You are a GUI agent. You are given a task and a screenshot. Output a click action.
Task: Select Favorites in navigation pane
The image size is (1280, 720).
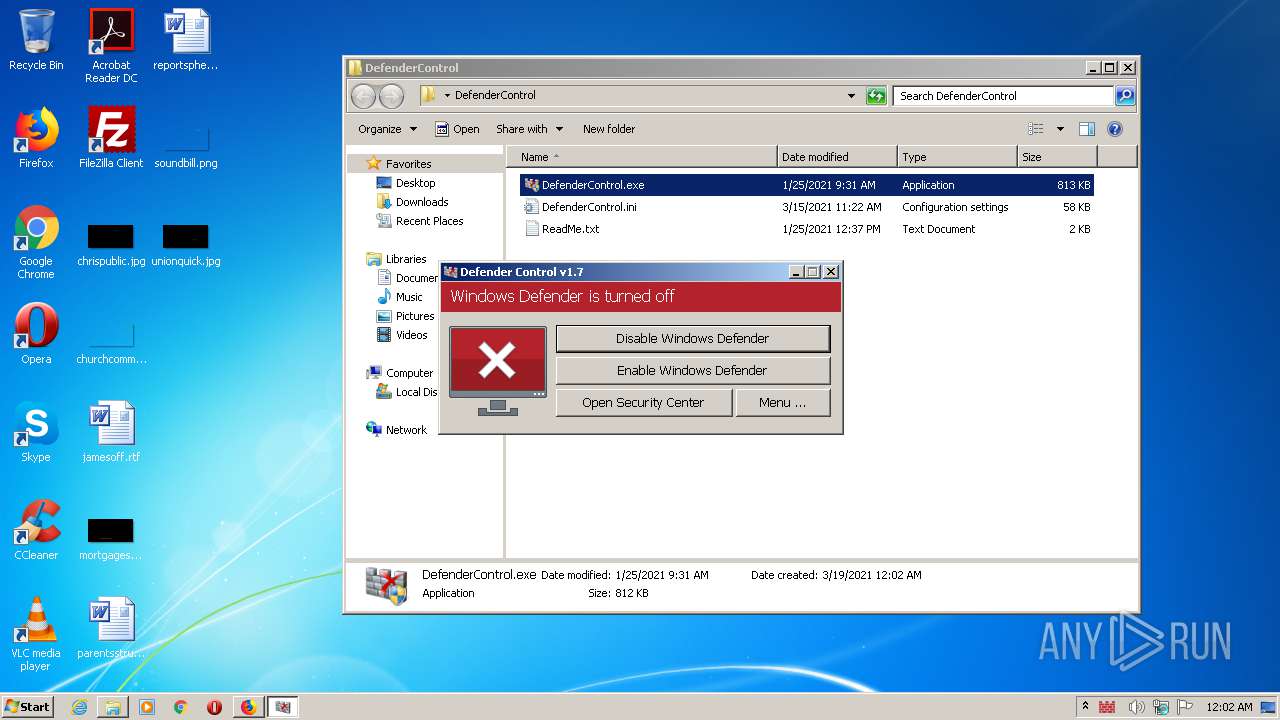pyautogui.click(x=408, y=164)
